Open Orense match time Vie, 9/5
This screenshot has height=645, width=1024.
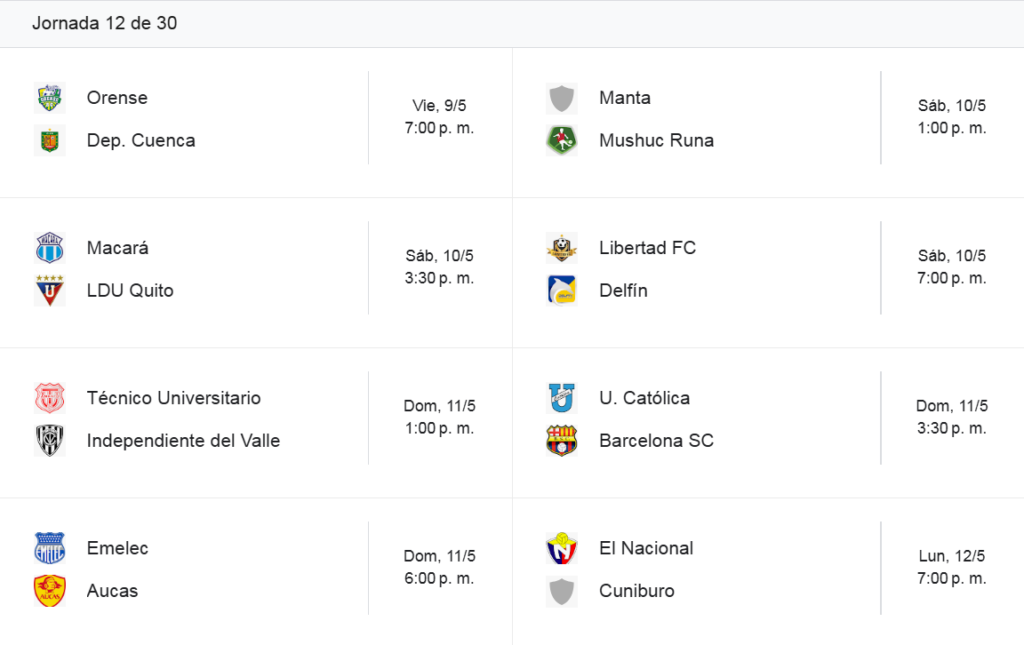(439, 117)
